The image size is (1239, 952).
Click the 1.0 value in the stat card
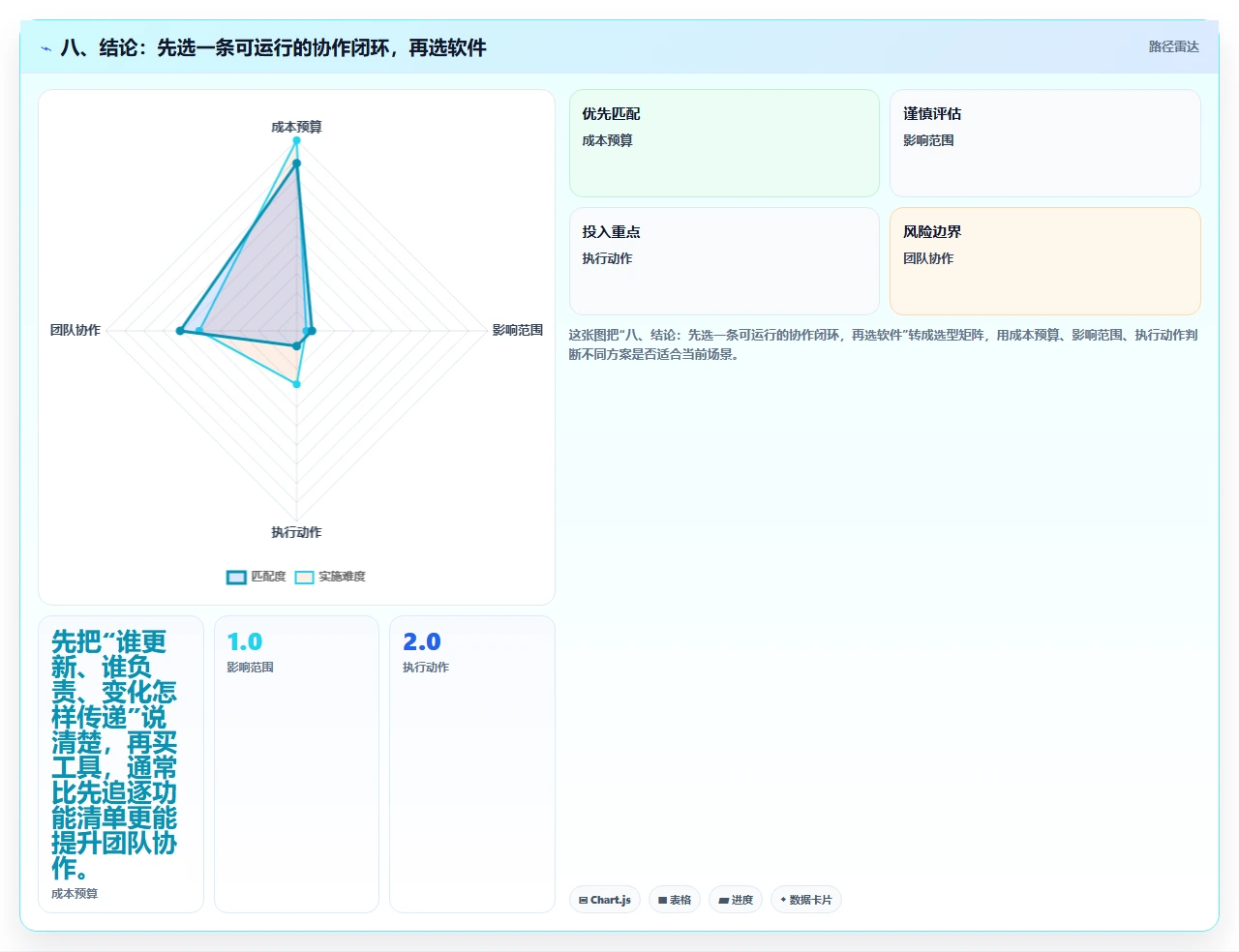(x=244, y=642)
